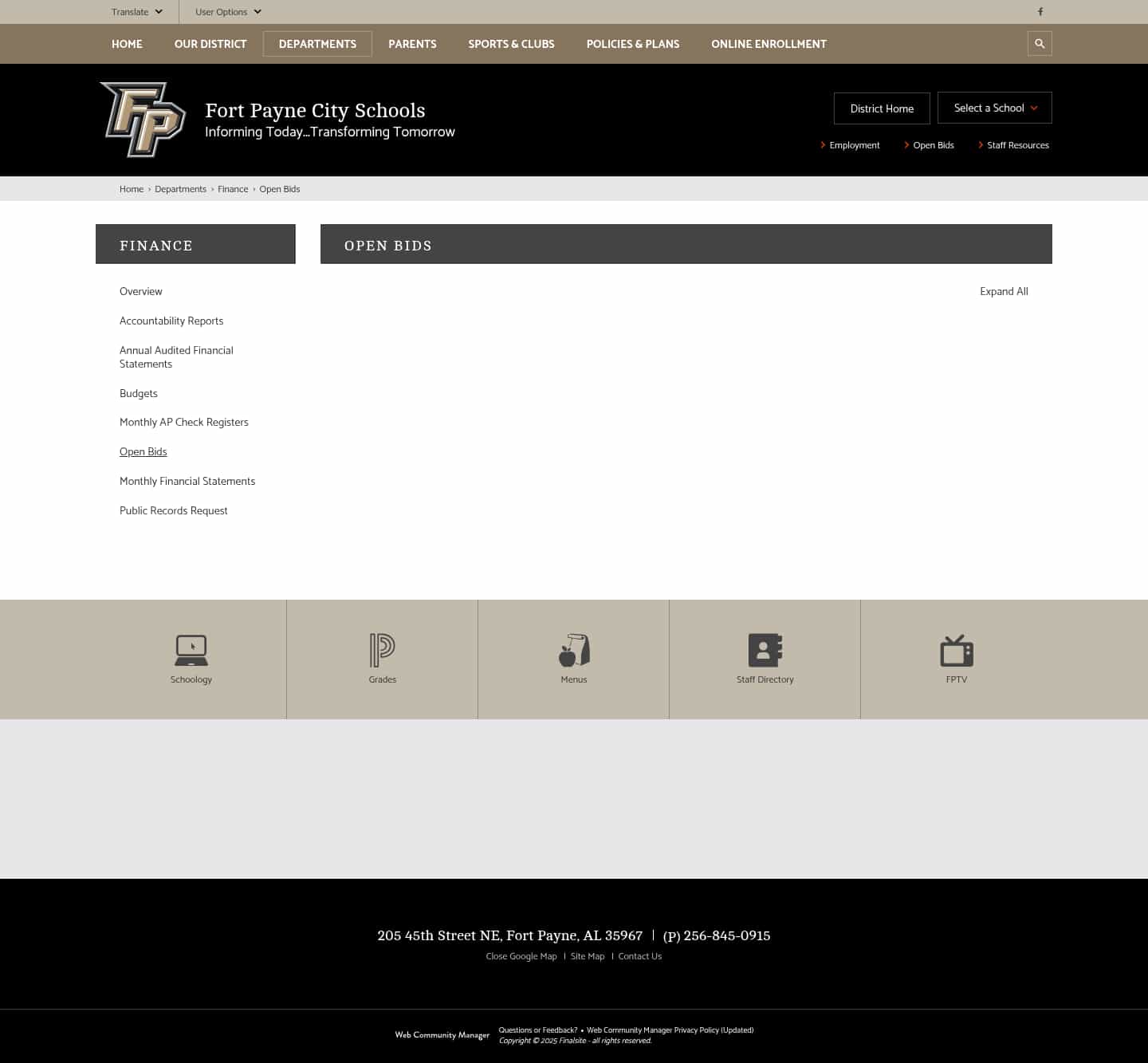Screen dimensions: 1148x1063
Task: Click the 205 45th Street address
Action: click(x=510, y=935)
